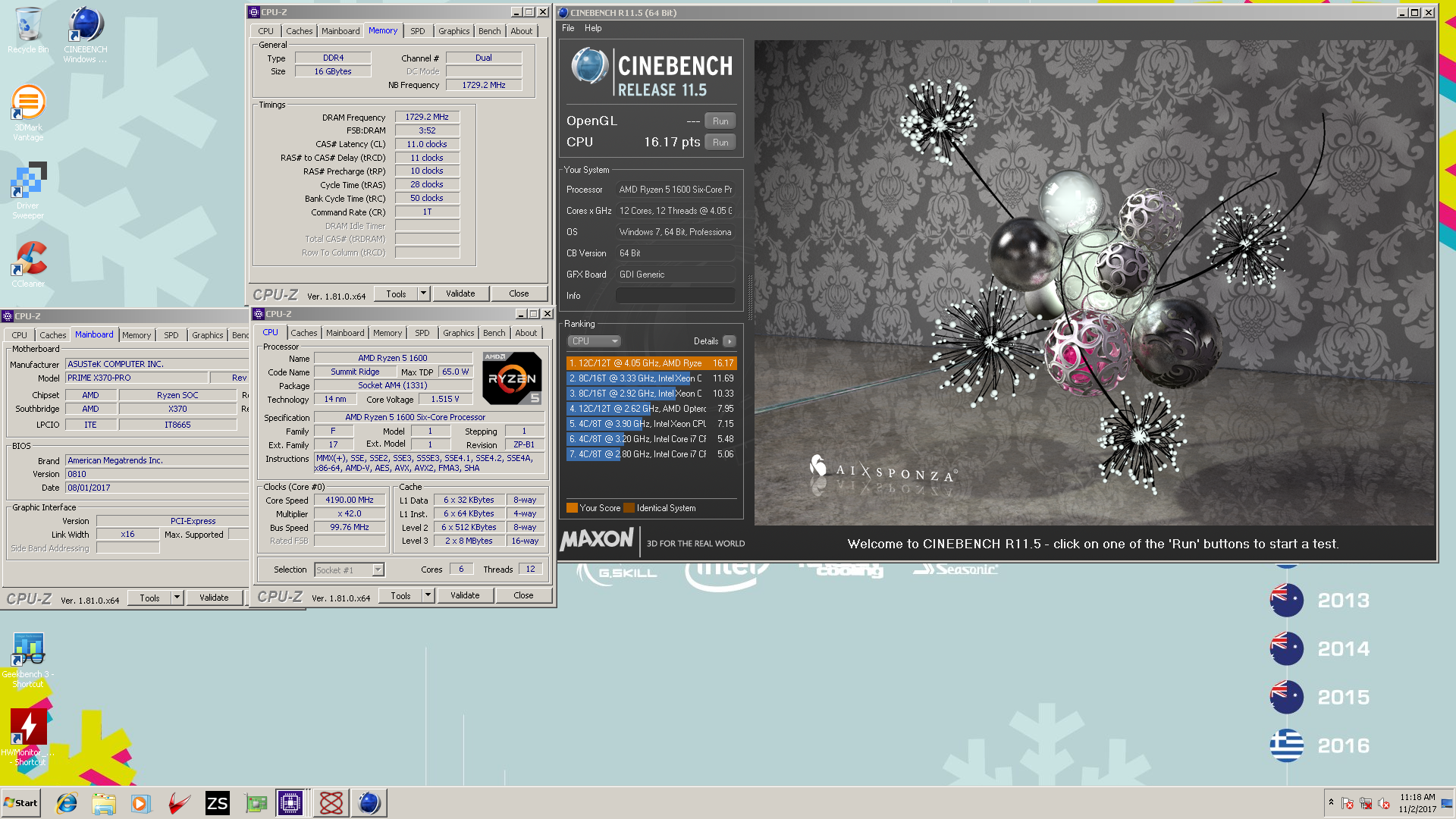The width and height of the screenshot is (1456, 819).
Task: Click the network disconnected tray icon
Action: [1366, 803]
